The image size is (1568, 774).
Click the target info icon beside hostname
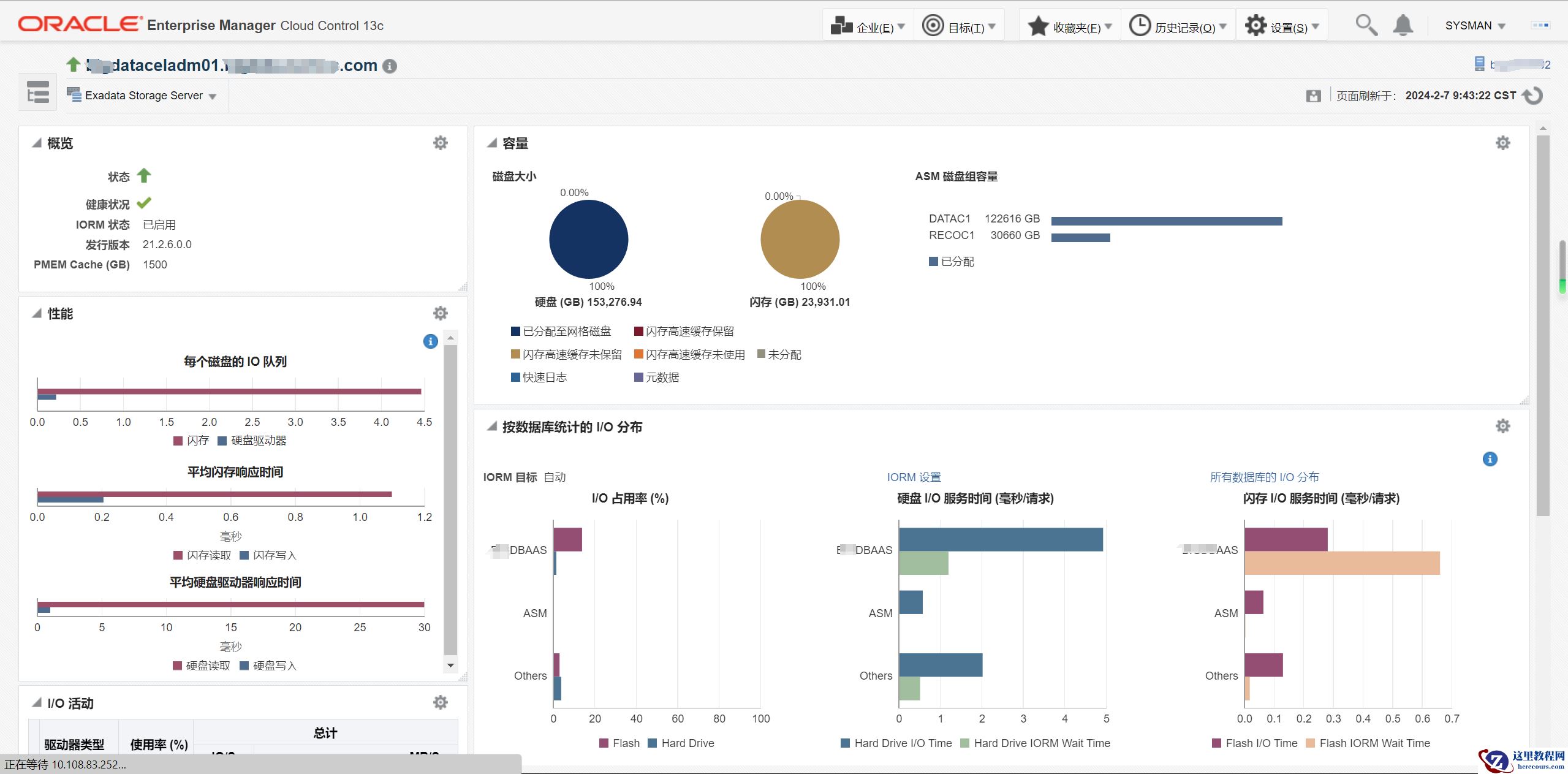pos(390,66)
